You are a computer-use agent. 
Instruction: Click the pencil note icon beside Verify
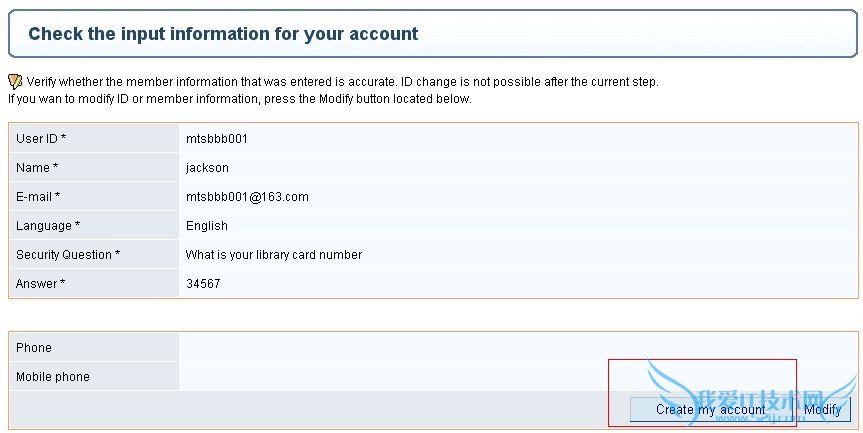tap(15, 82)
